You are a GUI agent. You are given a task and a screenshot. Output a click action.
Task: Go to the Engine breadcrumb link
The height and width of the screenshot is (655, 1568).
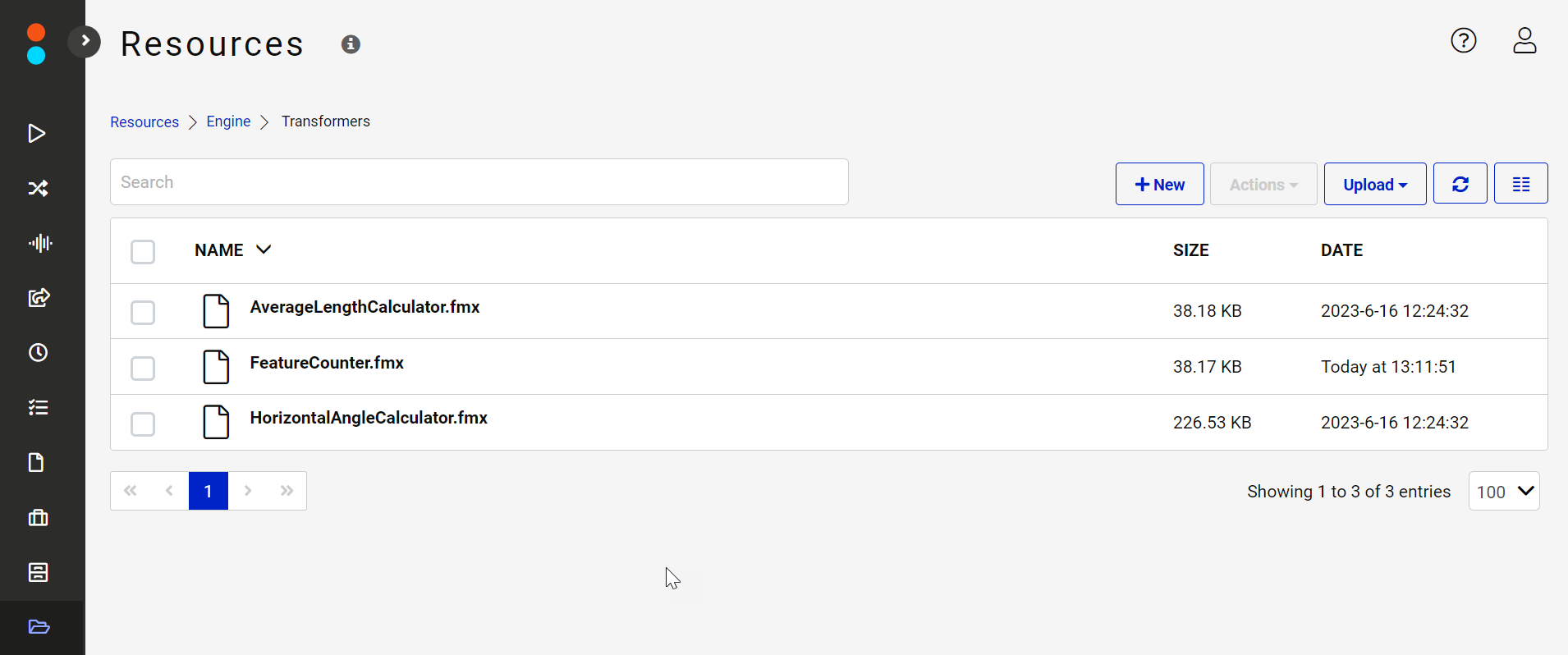[x=228, y=121]
